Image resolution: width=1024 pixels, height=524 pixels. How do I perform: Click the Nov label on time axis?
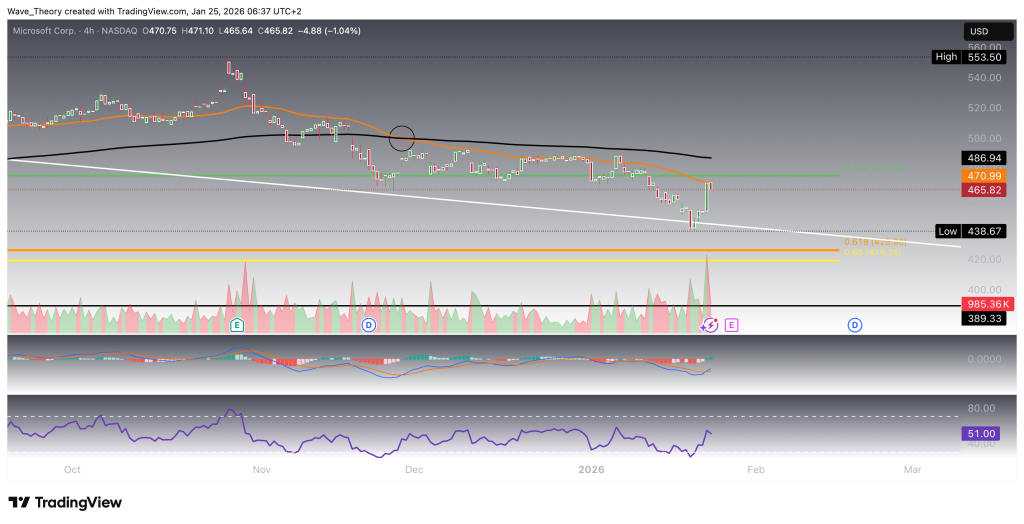pos(261,468)
